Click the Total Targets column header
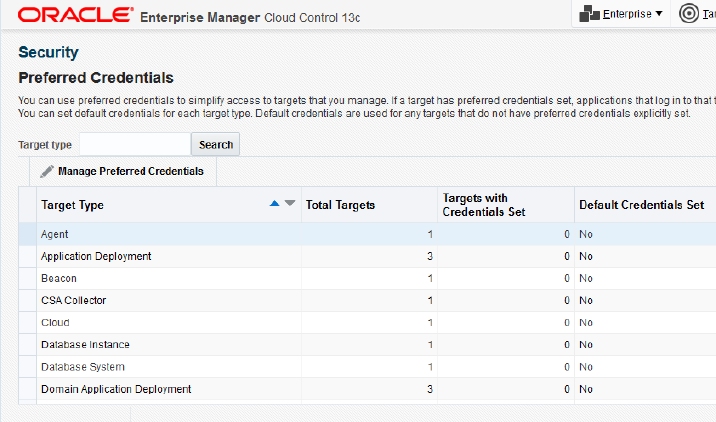 369,205
